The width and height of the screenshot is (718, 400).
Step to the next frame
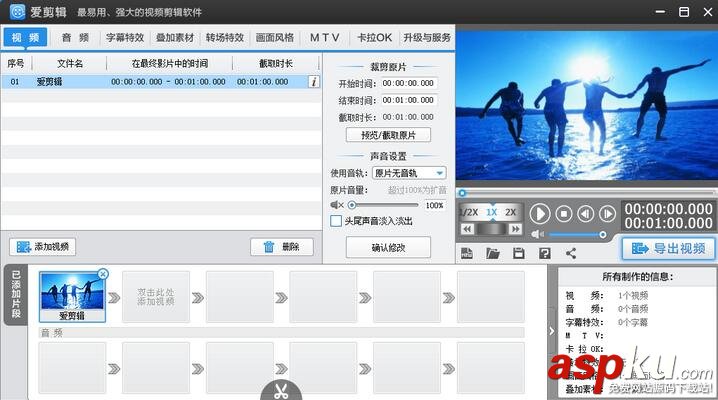coord(608,214)
